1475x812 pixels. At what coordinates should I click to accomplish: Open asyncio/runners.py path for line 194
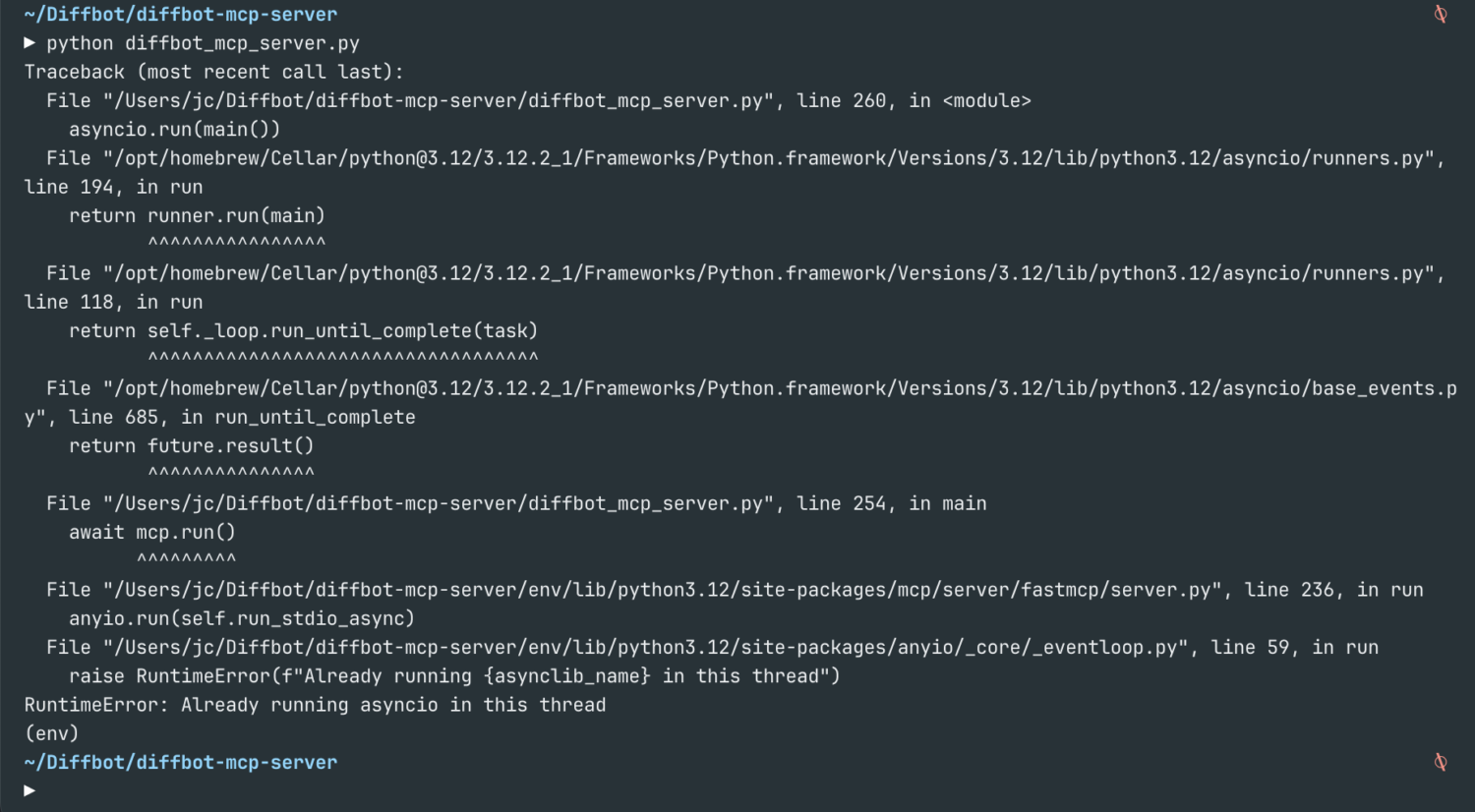click(769, 158)
